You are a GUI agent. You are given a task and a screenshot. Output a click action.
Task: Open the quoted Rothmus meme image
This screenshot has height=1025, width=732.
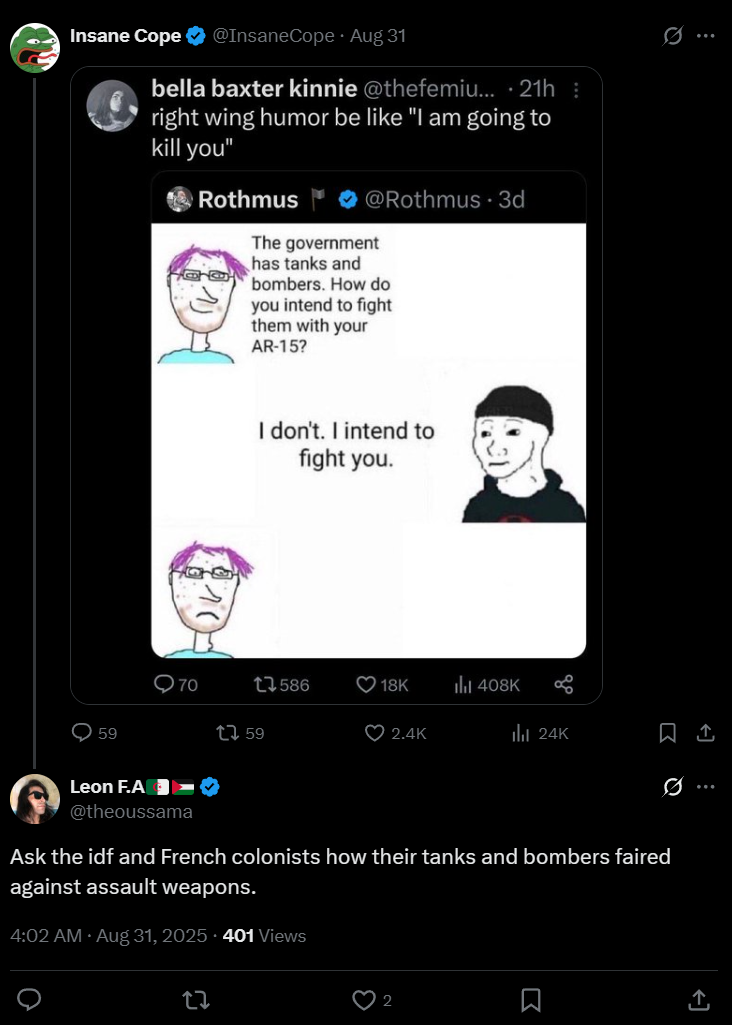pos(368,440)
